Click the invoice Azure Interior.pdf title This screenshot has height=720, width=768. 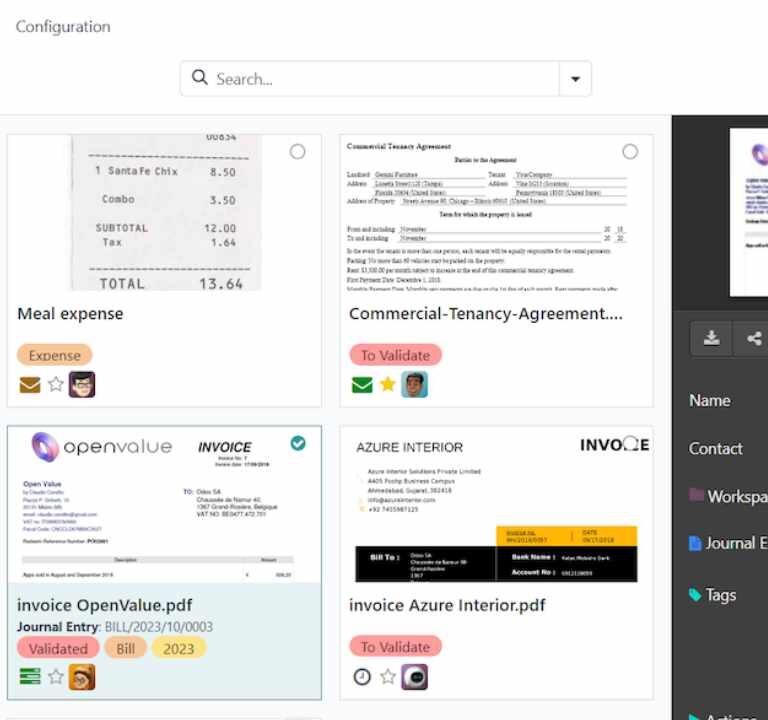click(x=447, y=605)
